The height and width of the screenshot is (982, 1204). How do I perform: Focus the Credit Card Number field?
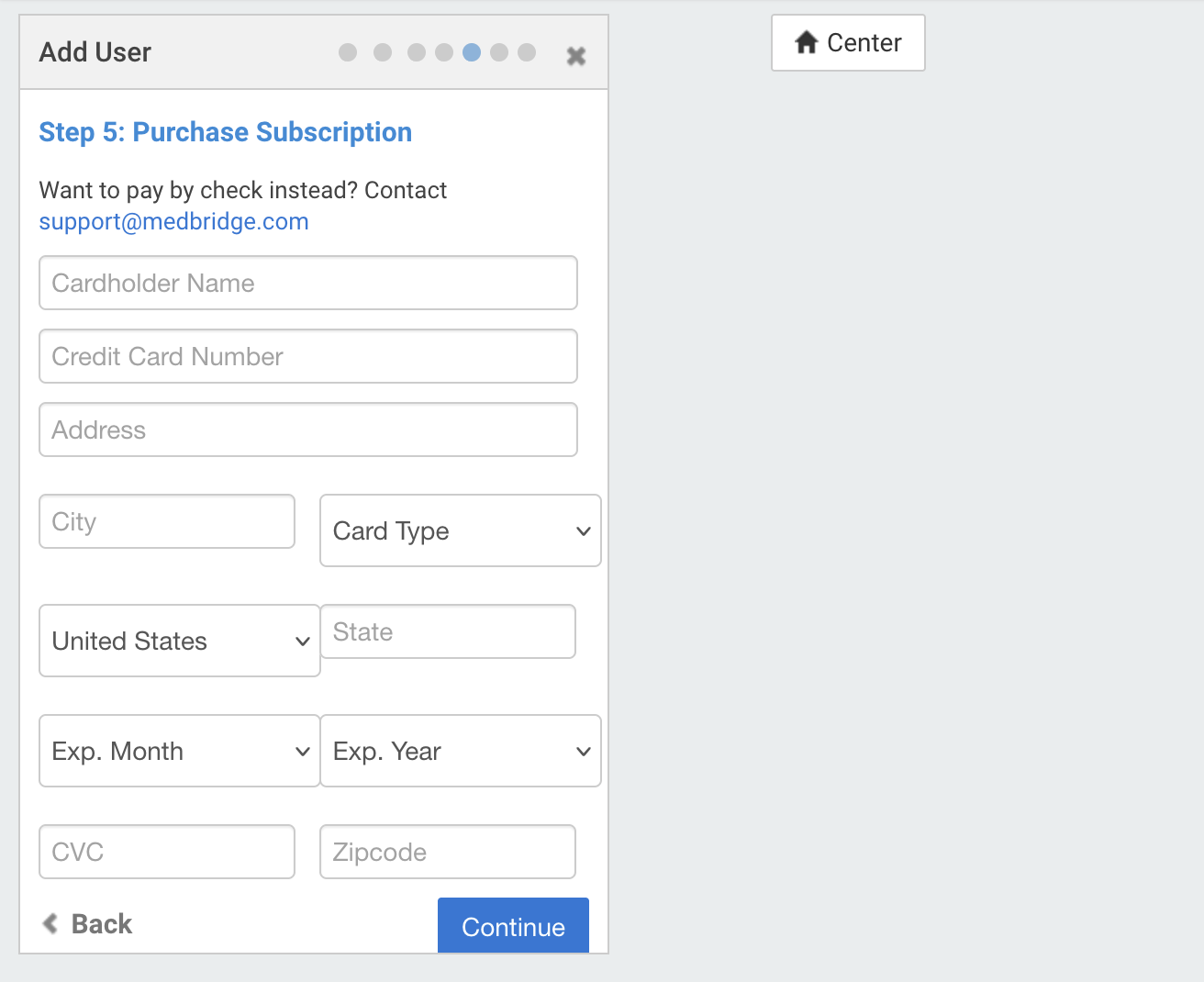308,356
